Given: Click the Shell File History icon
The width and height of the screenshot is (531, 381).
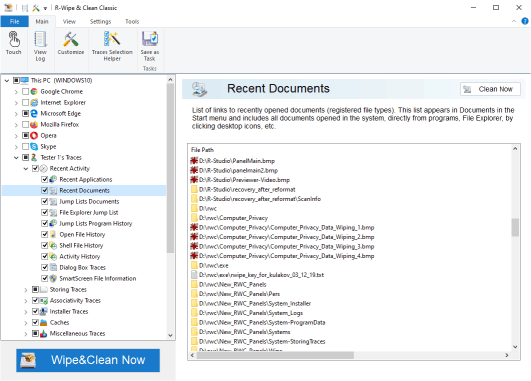Looking at the screenshot, I should pyautogui.click(x=53, y=246).
